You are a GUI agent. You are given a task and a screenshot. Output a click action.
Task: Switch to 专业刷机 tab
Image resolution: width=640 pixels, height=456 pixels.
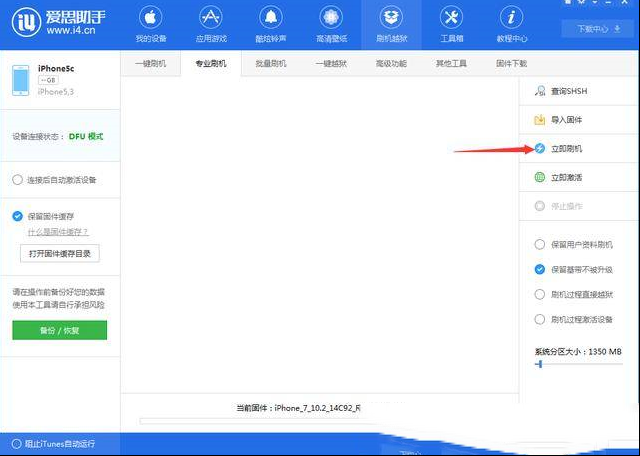[211, 64]
